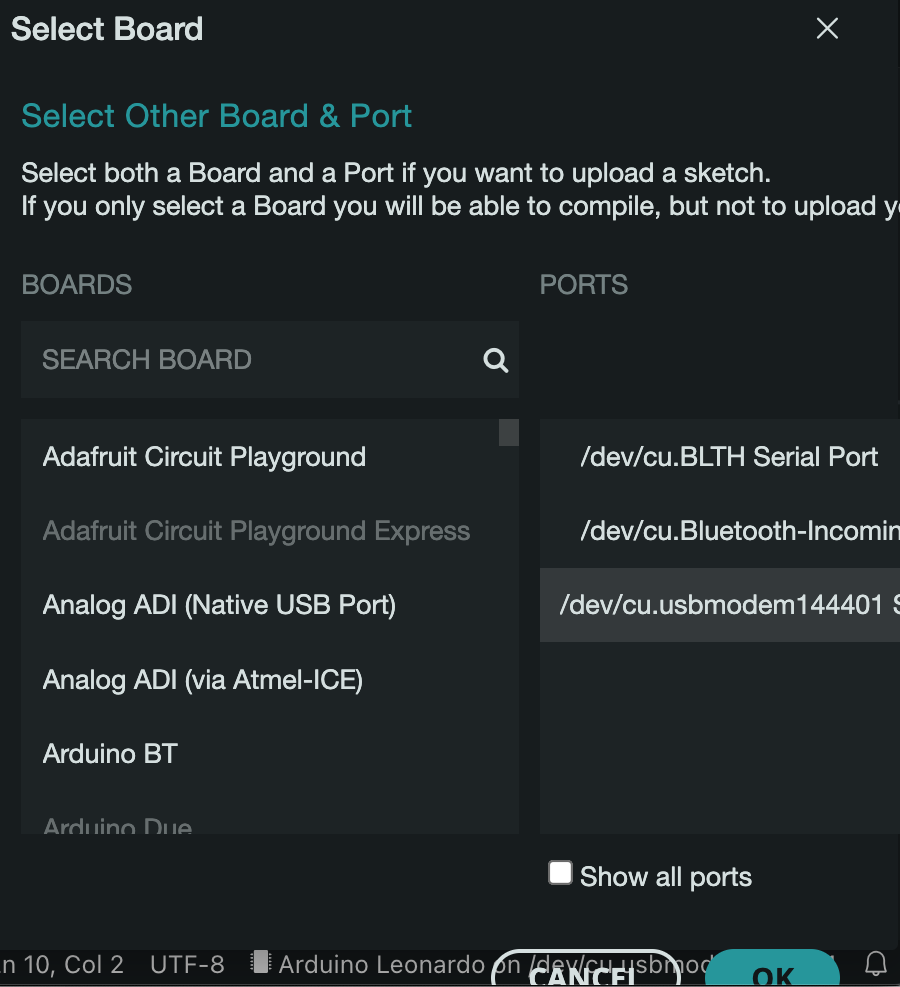Pick the /dev/cu.BLTH Serial Port
Screen dimensions: 900x987
(728, 457)
